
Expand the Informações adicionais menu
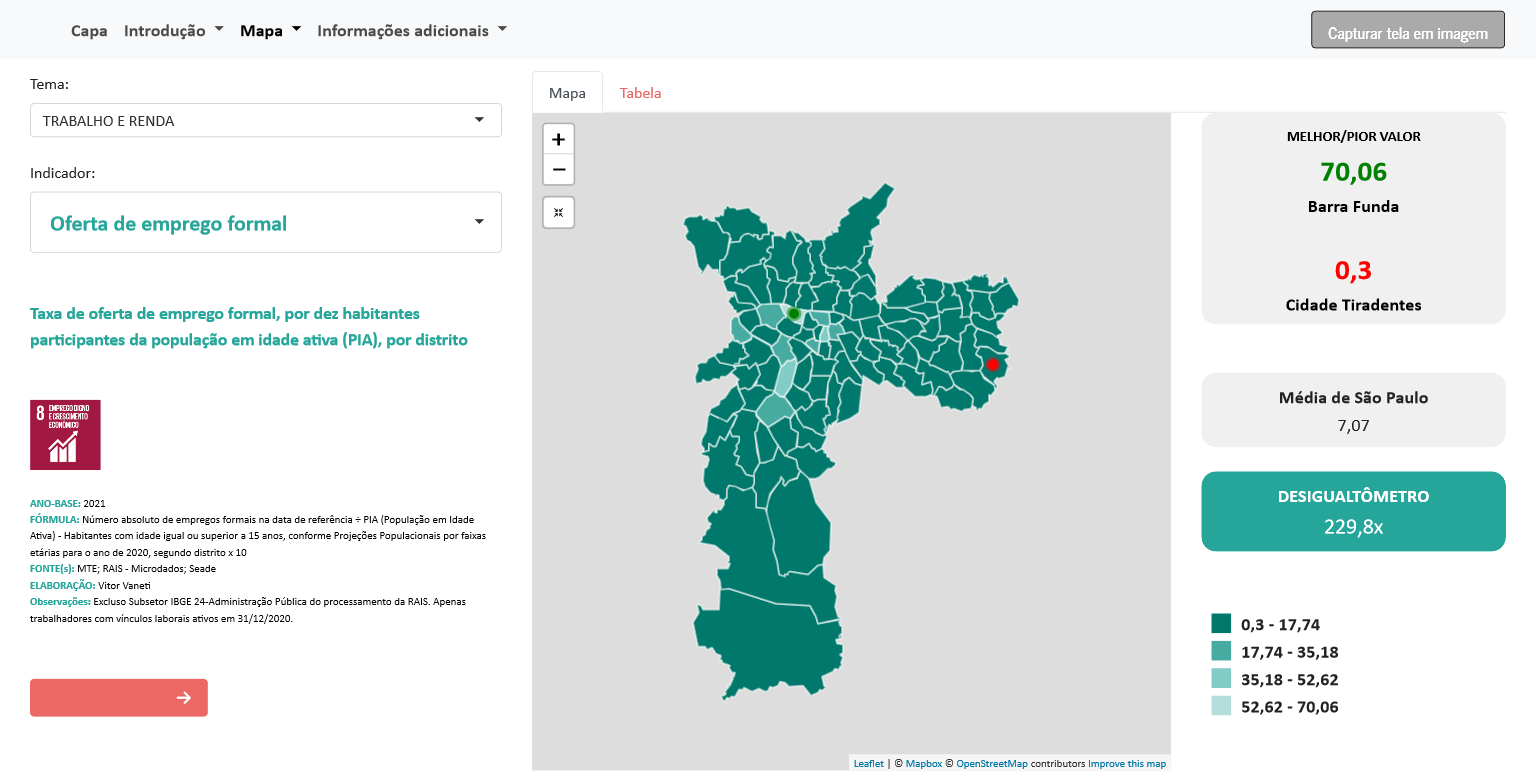click(411, 31)
